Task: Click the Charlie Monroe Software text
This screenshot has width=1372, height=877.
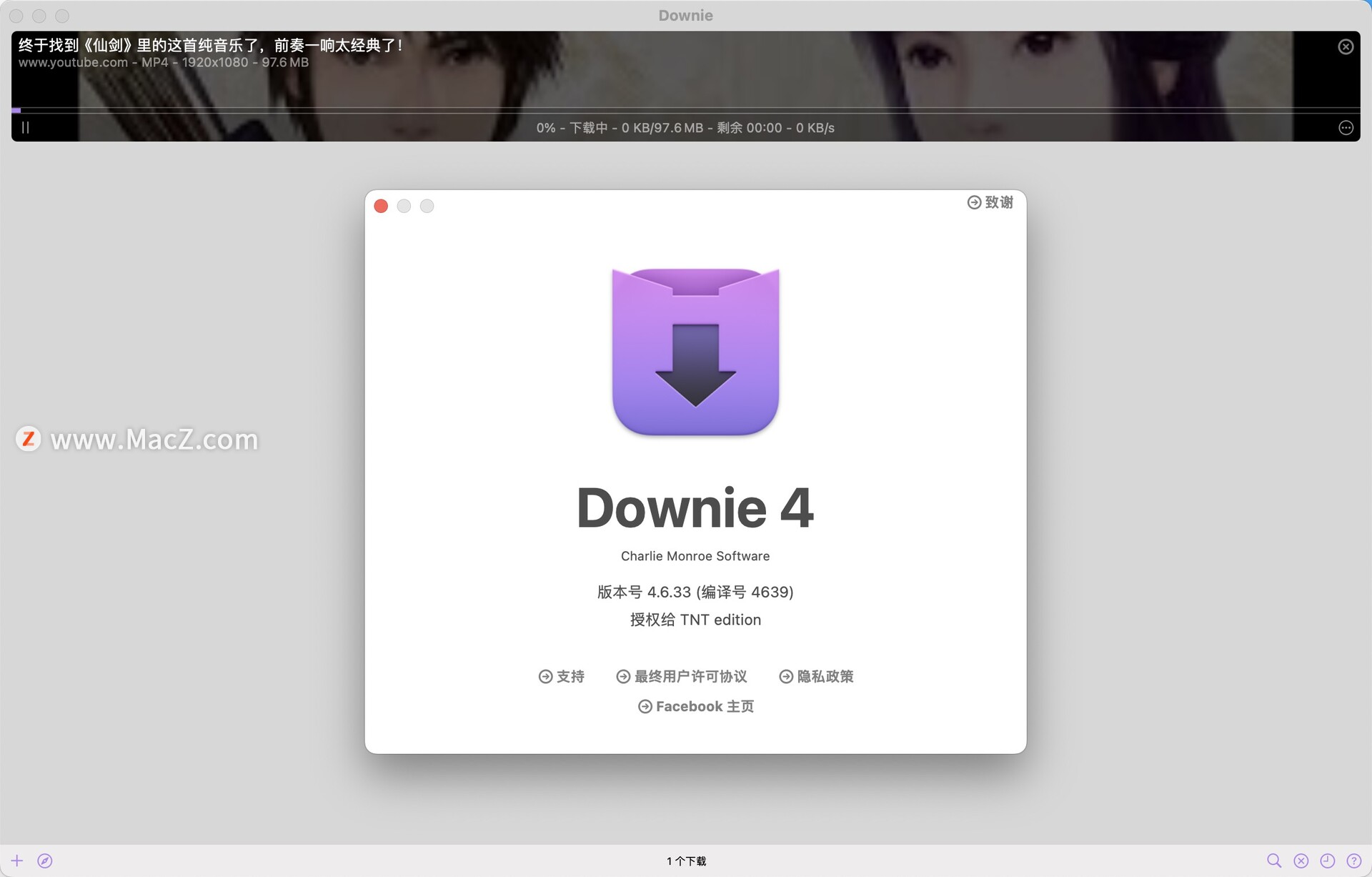Action: pos(695,556)
